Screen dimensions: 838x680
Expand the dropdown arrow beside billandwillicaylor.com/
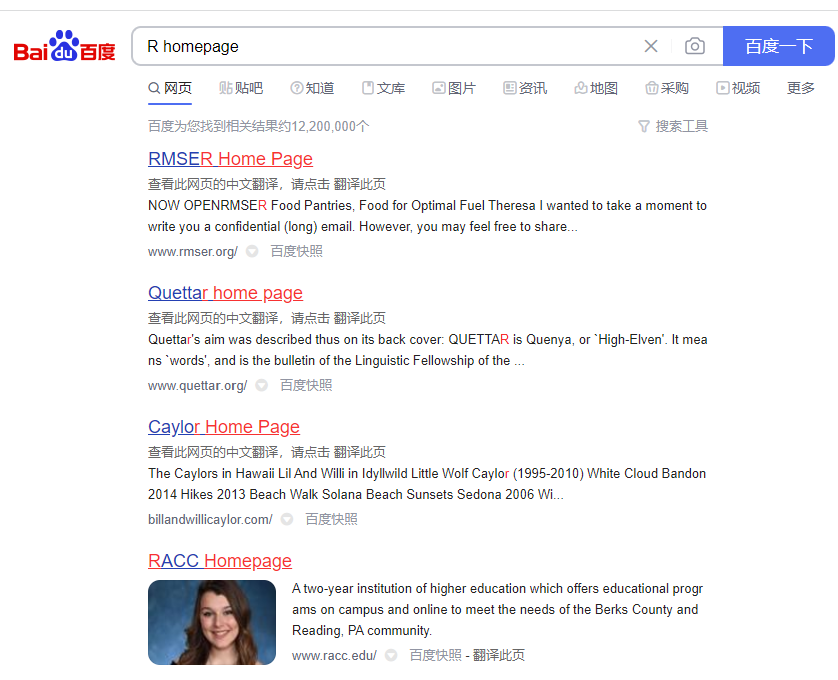coord(287,519)
